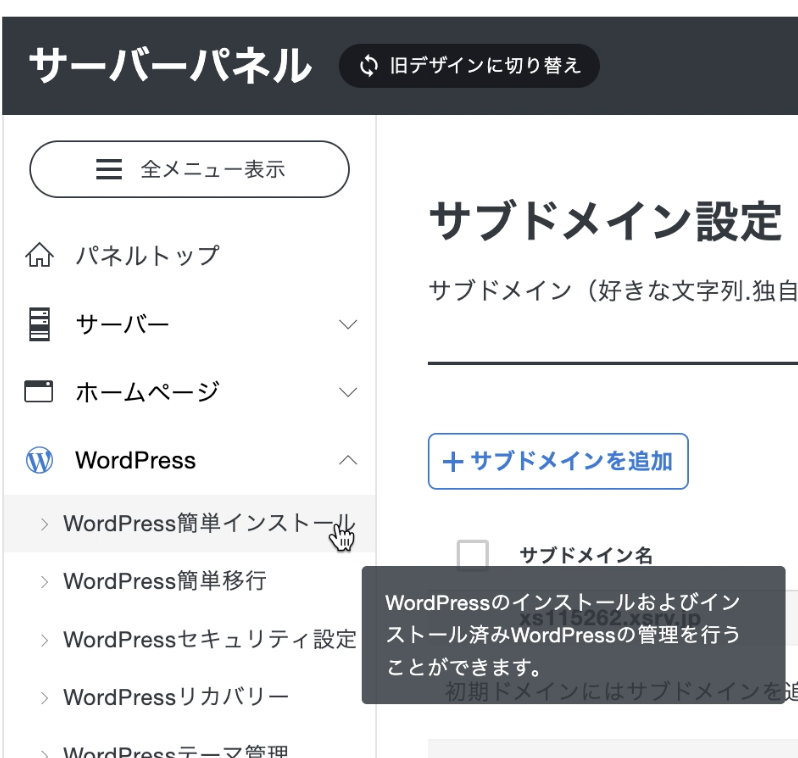Open WordPressテーマ管理 at the sidebar bottom
The image size is (798, 758).
tap(176, 751)
